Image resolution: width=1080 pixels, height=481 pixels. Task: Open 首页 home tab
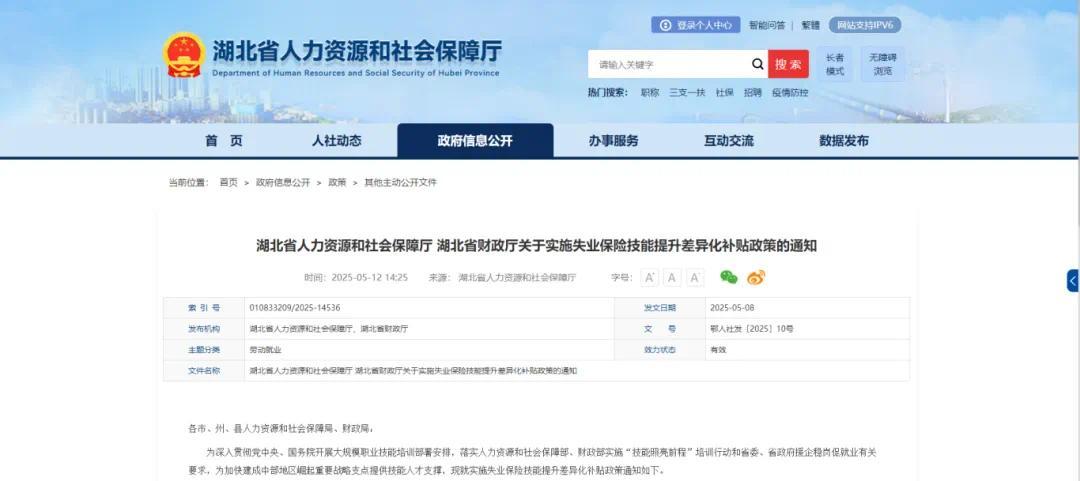tap(224, 141)
